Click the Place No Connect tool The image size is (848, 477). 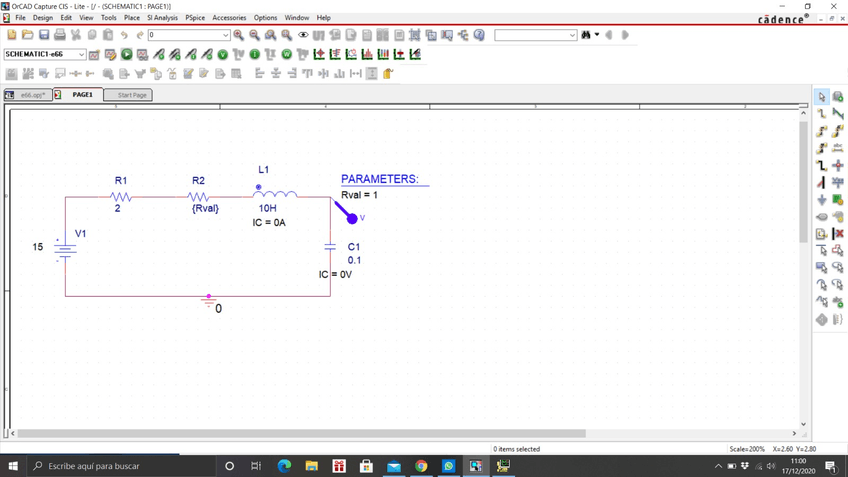tap(838, 234)
